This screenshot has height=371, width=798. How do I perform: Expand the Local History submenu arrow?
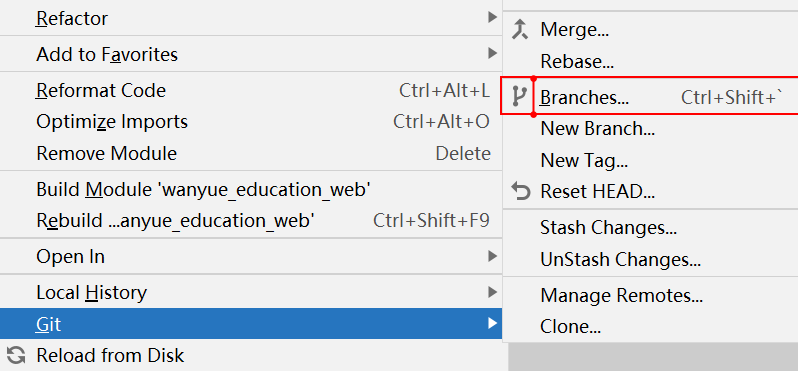click(492, 292)
